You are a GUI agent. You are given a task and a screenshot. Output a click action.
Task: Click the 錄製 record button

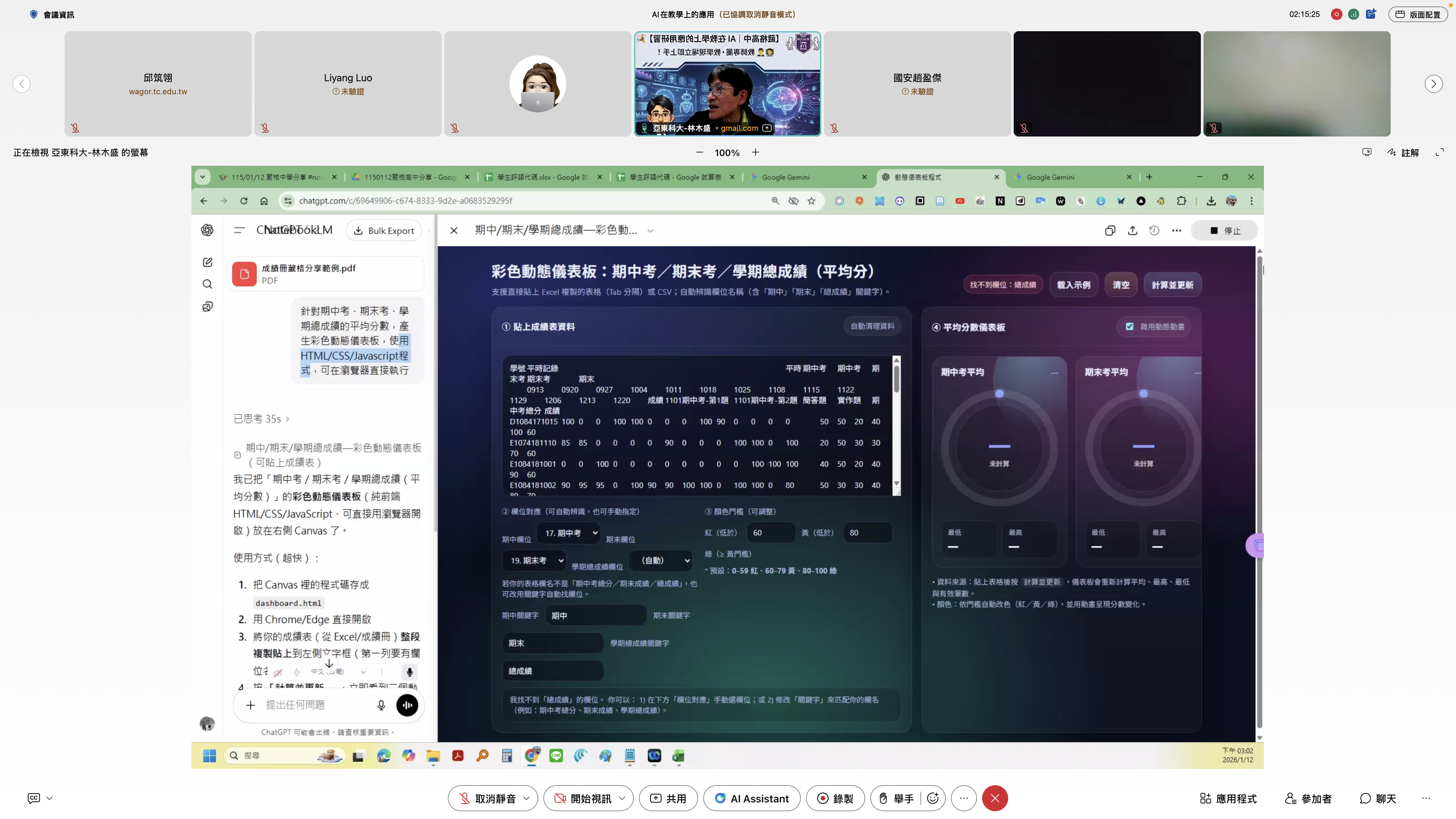[835, 798]
